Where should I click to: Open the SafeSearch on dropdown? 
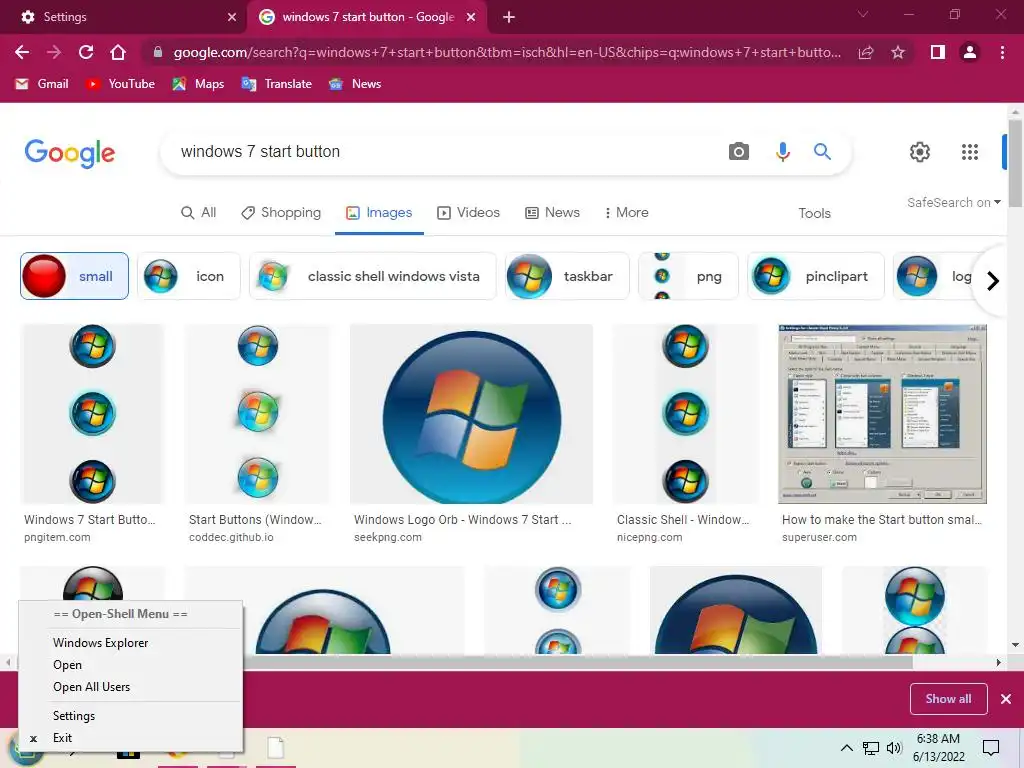tap(953, 203)
